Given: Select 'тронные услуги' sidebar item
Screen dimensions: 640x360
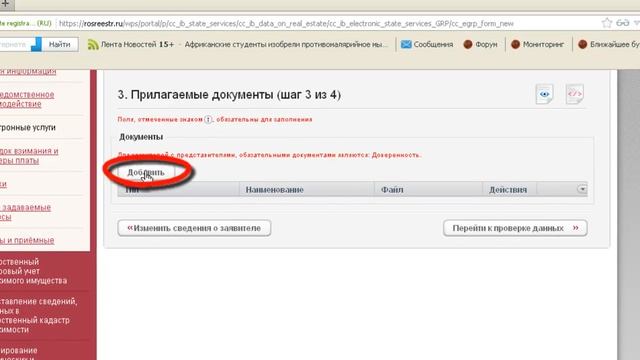Looking at the screenshot, I should coord(28,127).
